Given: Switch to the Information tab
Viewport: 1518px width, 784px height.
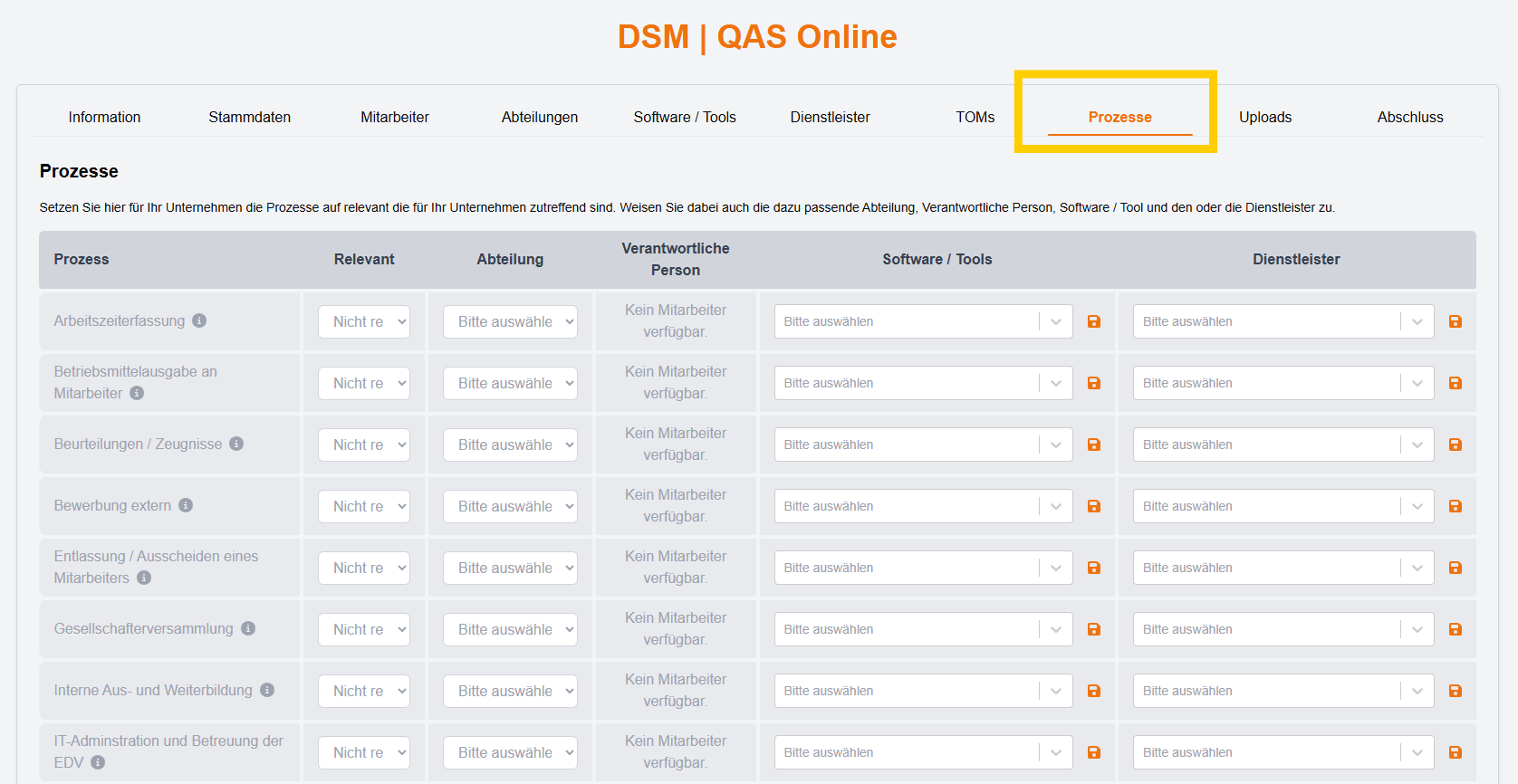Looking at the screenshot, I should 104,117.
